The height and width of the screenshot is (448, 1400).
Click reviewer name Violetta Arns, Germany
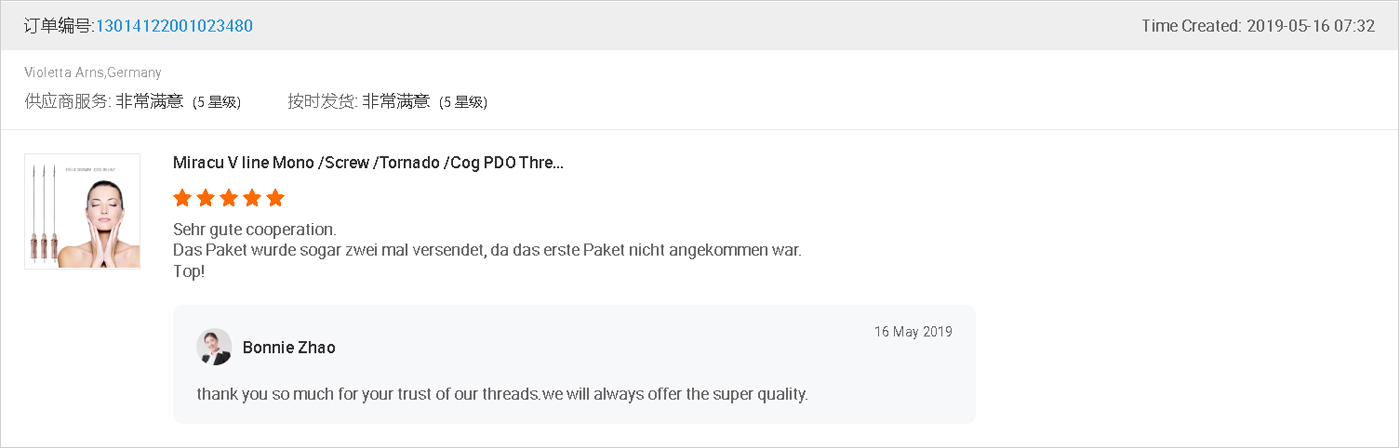(93, 73)
